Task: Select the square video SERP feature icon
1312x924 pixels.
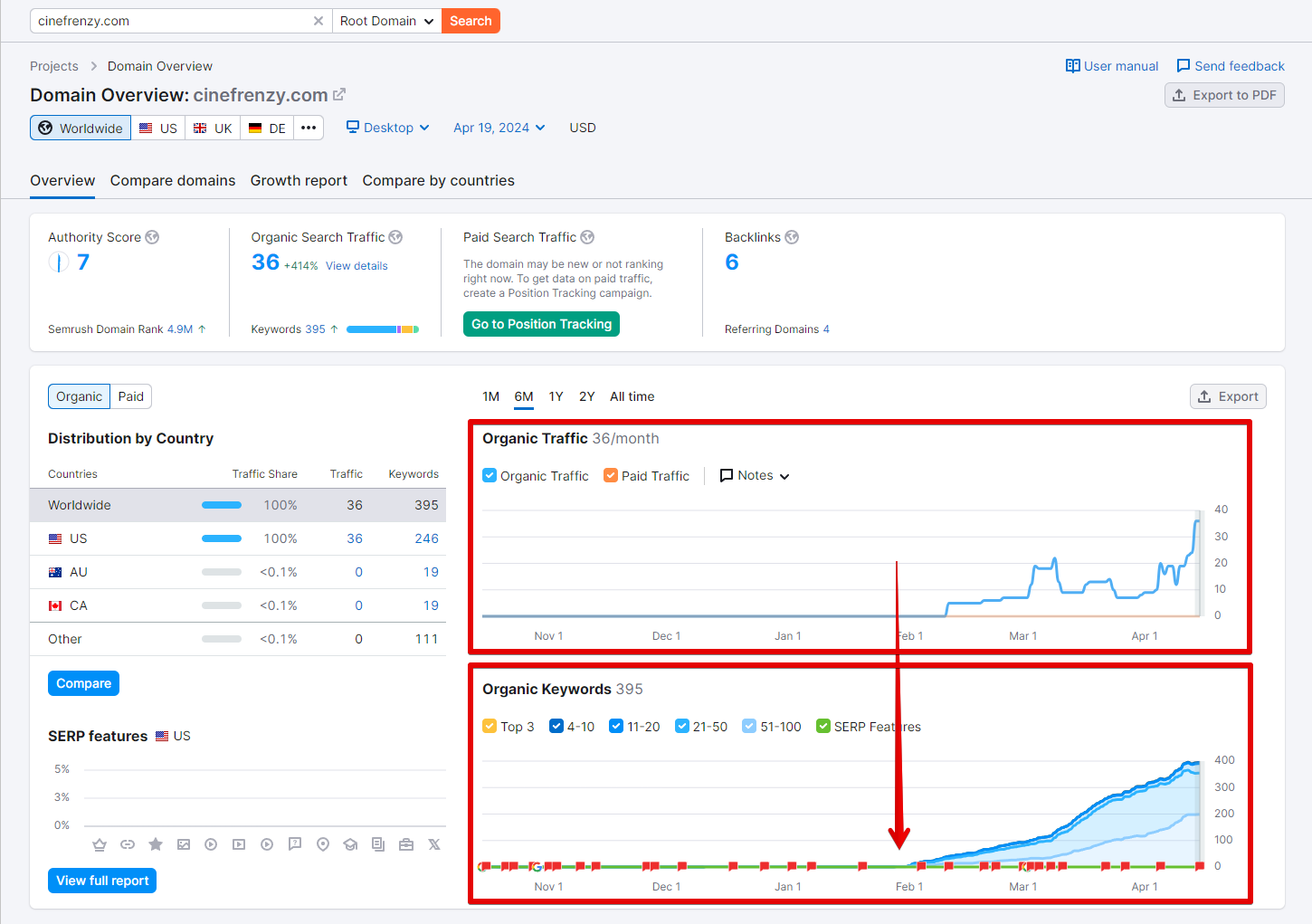Action: (x=239, y=844)
